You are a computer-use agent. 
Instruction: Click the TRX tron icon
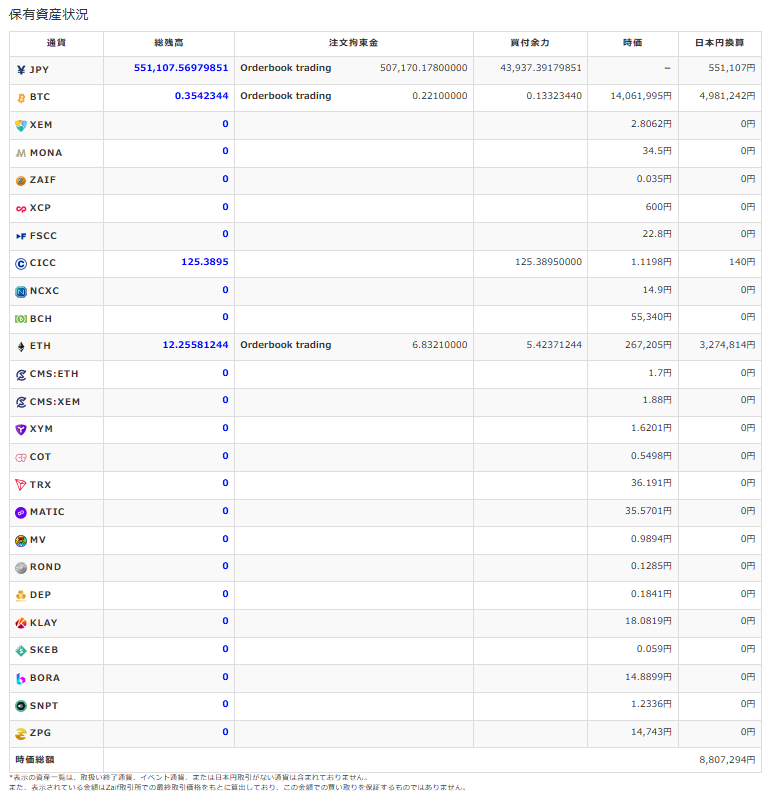[21, 485]
